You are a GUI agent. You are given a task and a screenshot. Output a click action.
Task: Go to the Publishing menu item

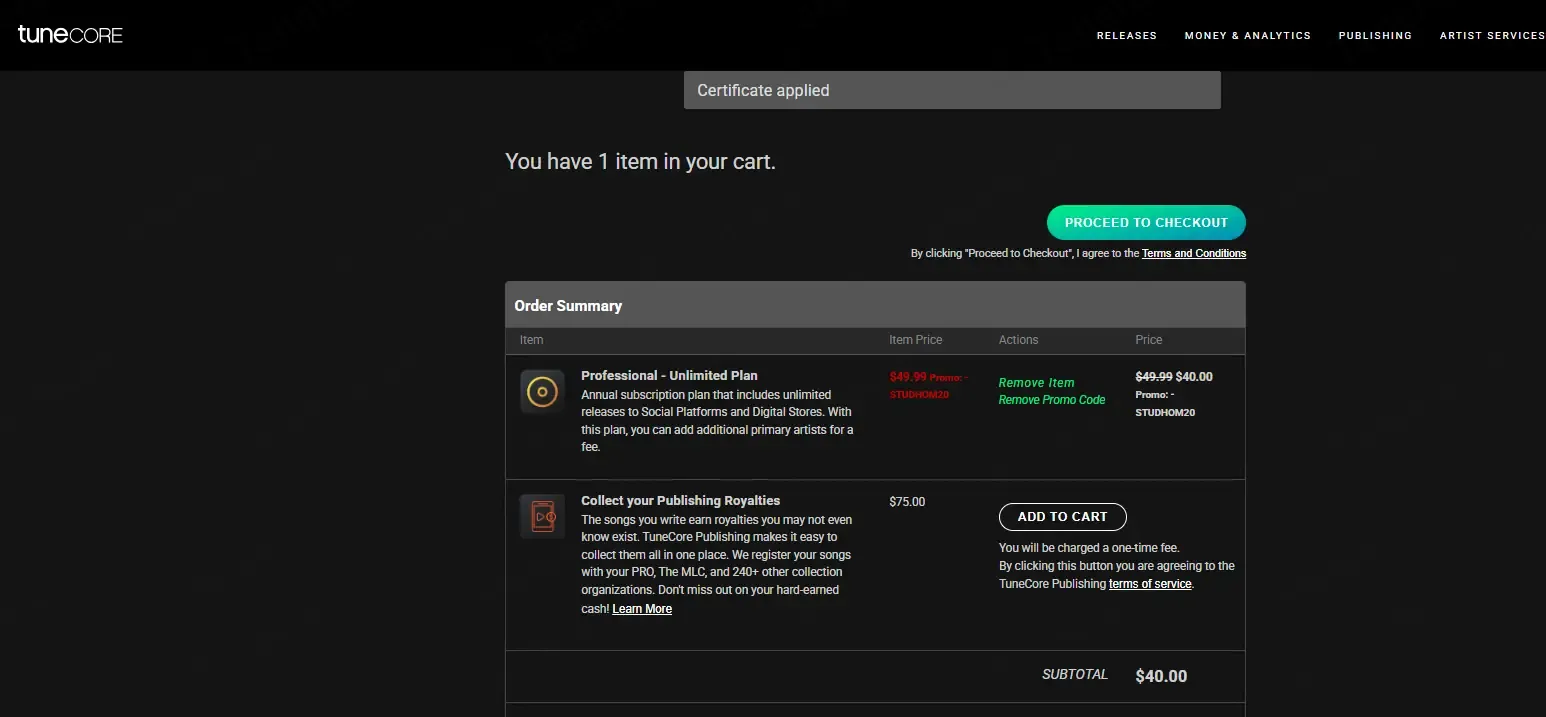(1375, 36)
